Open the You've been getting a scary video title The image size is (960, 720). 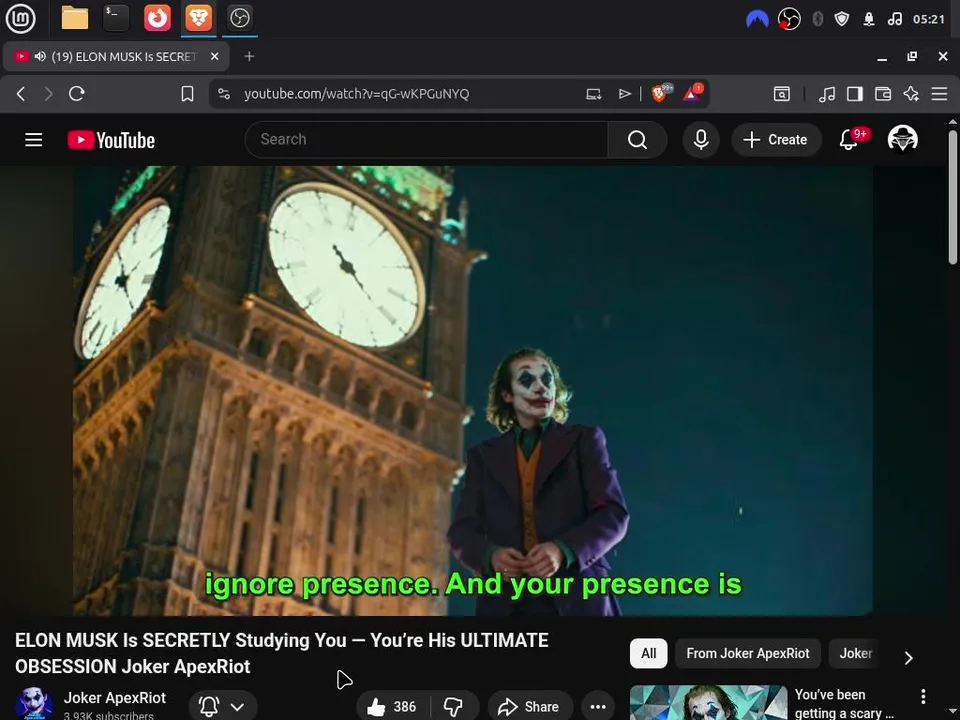844,703
